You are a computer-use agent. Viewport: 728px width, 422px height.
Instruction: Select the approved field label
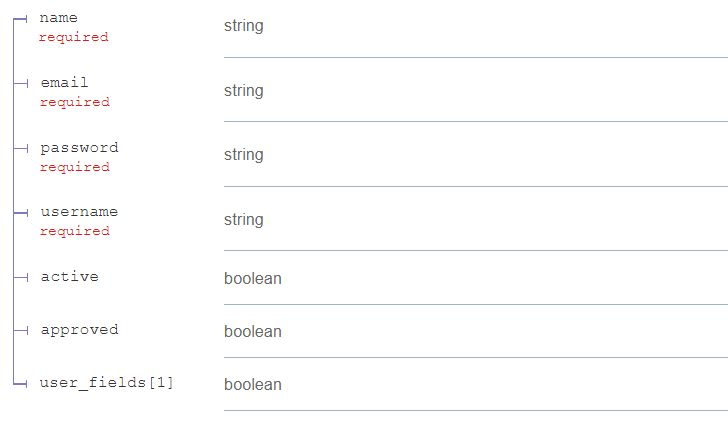click(79, 330)
